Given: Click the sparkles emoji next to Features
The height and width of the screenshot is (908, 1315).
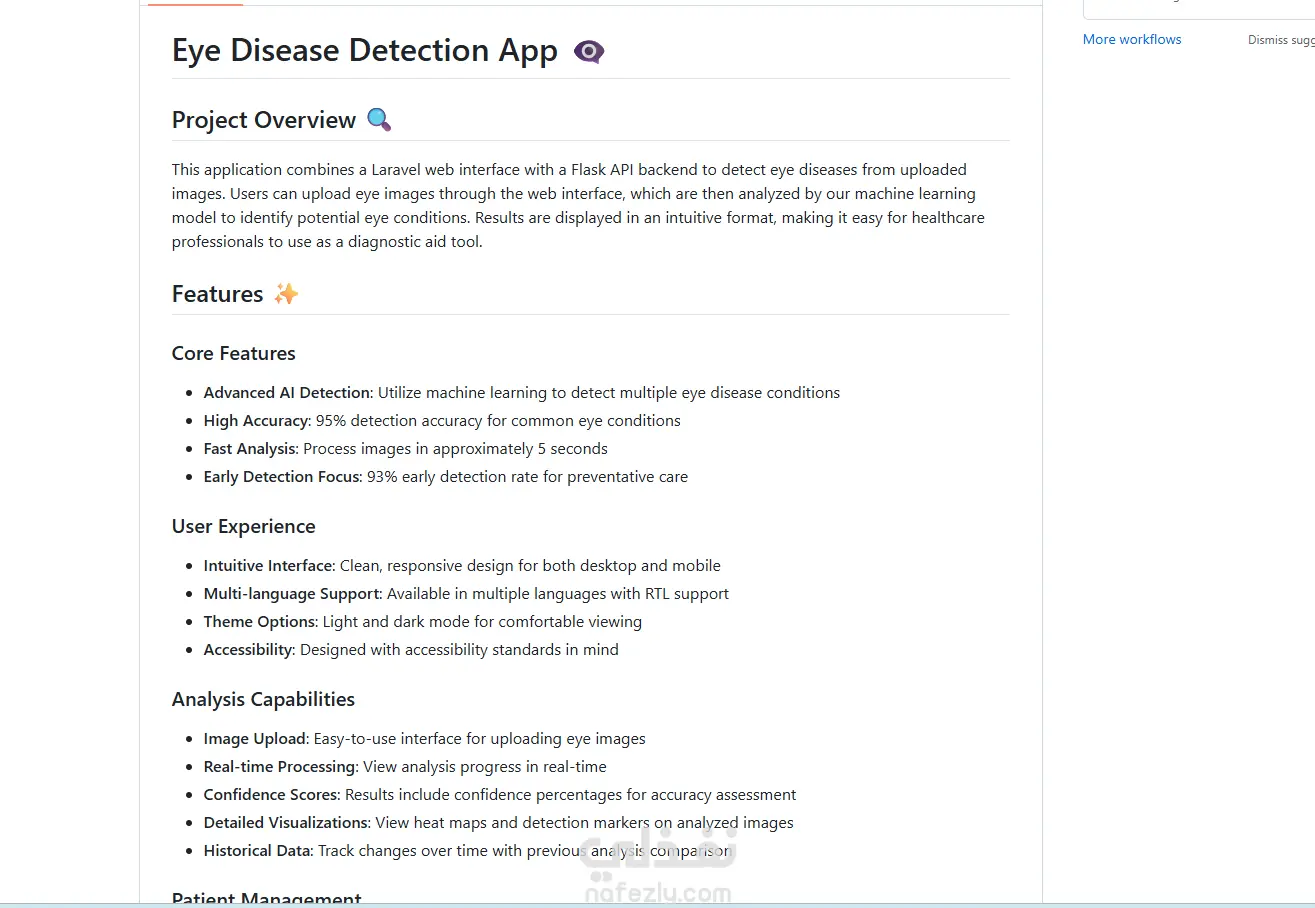Looking at the screenshot, I should [286, 294].
